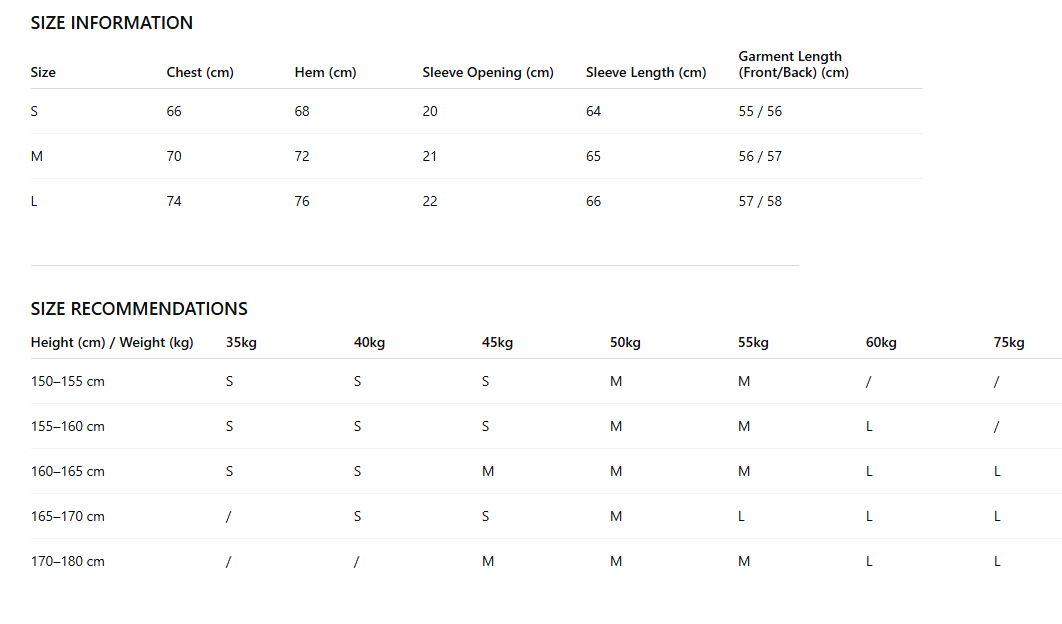Click the 160–165 cm row label
The height and width of the screenshot is (624, 1062).
click(68, 472)
